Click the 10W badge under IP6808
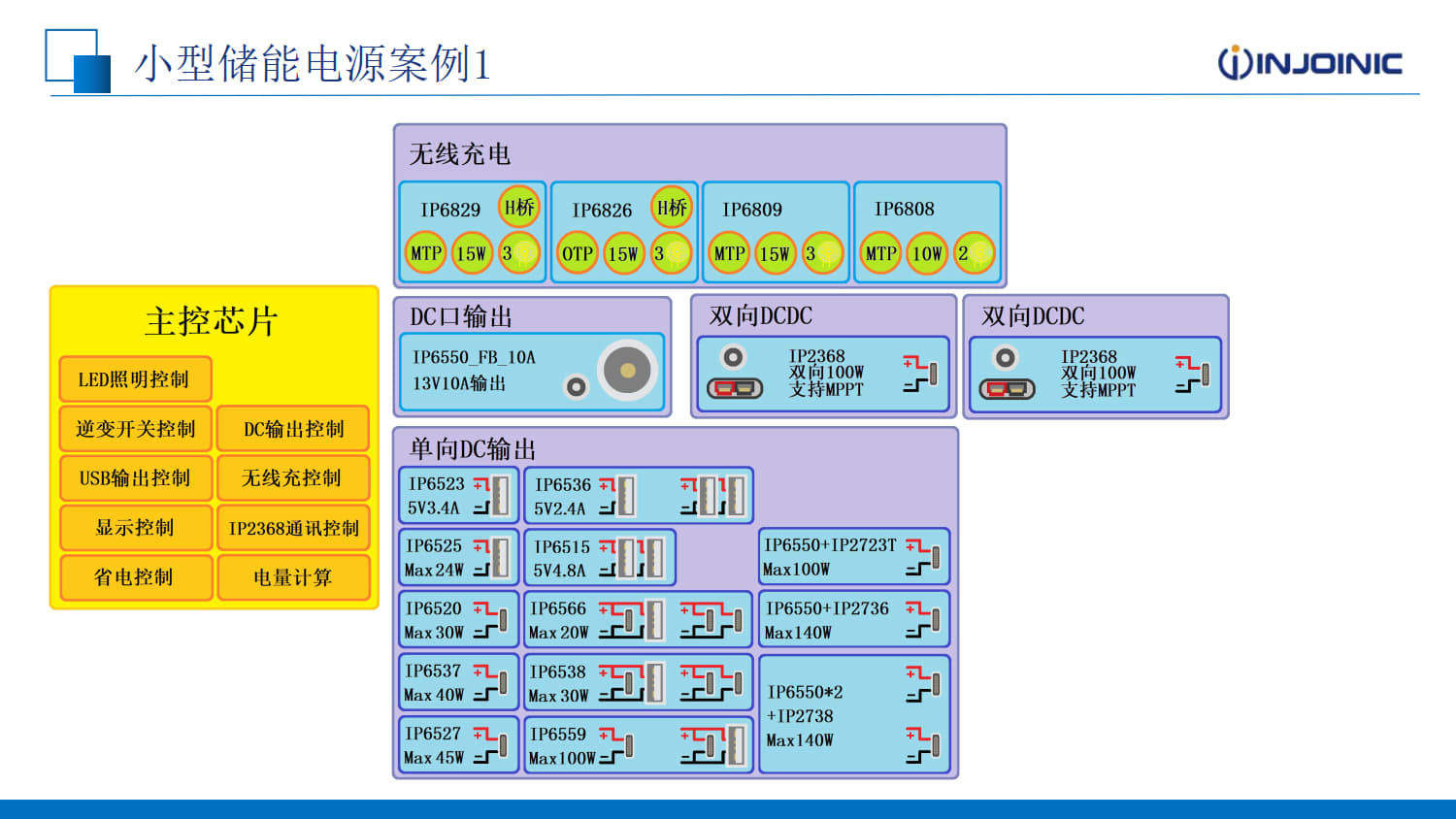Viewport: 1456px width, 819px height. [927, 253]
